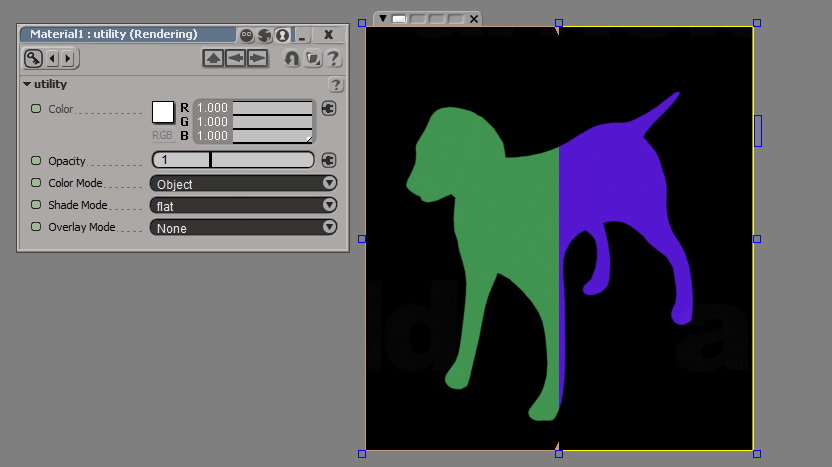
Task: Click the Color connection plug icon
Action: coord(328,108)
